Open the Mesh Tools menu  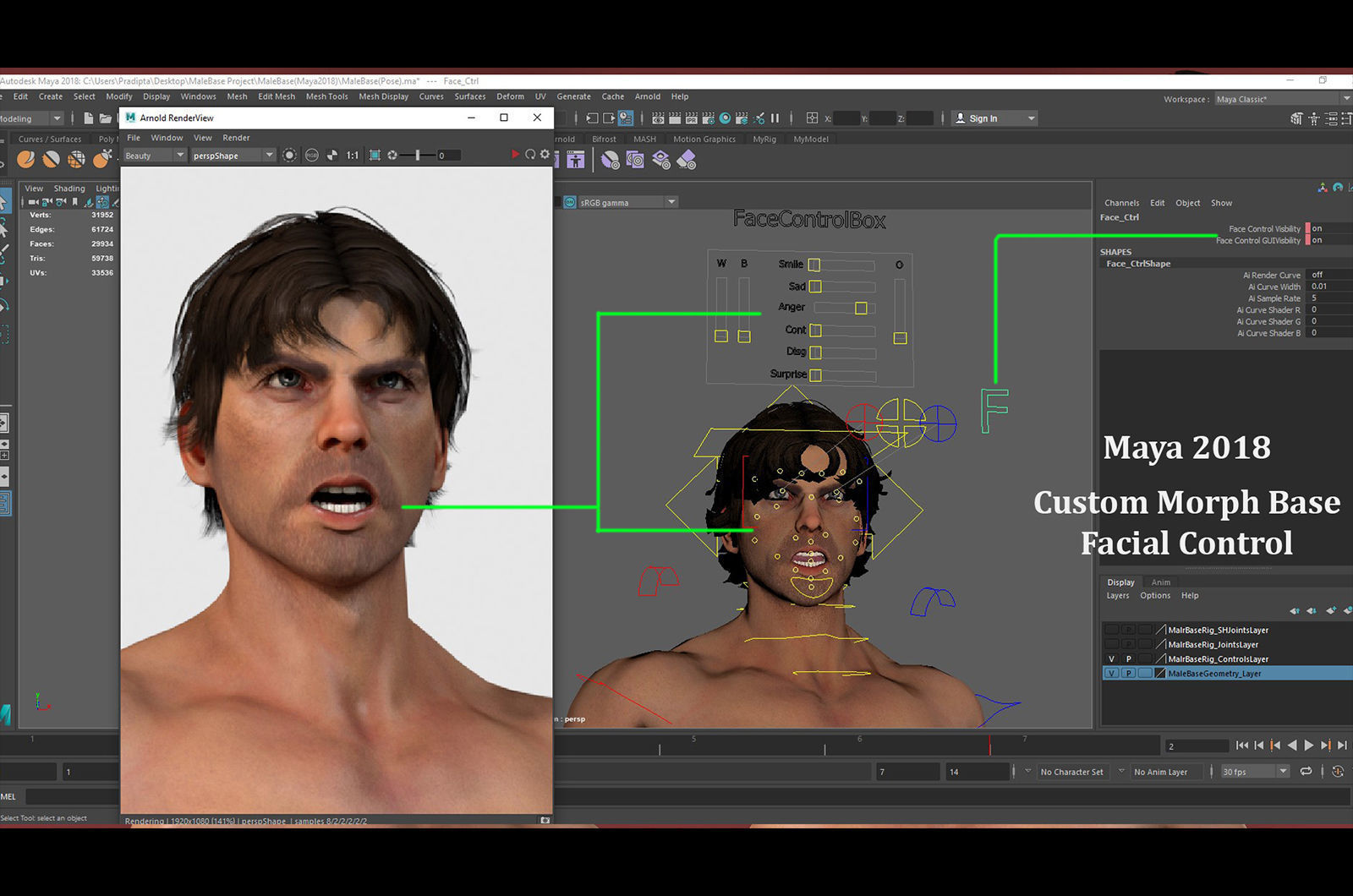click(x=326, y=96)
